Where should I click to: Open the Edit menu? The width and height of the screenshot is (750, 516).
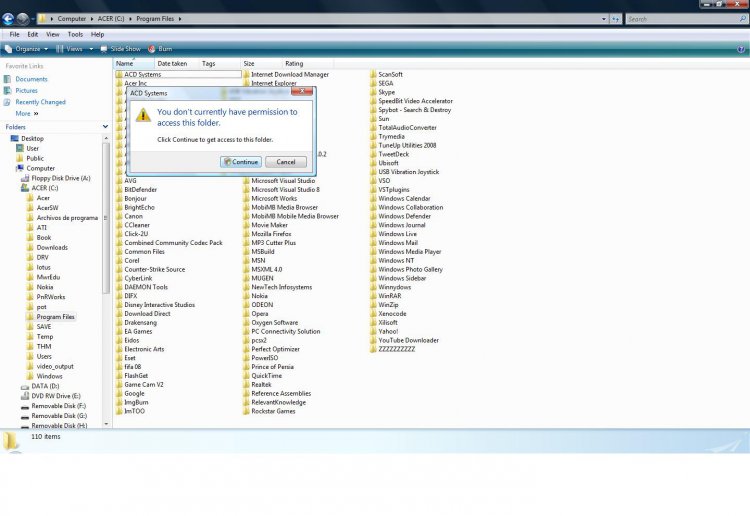33,34
